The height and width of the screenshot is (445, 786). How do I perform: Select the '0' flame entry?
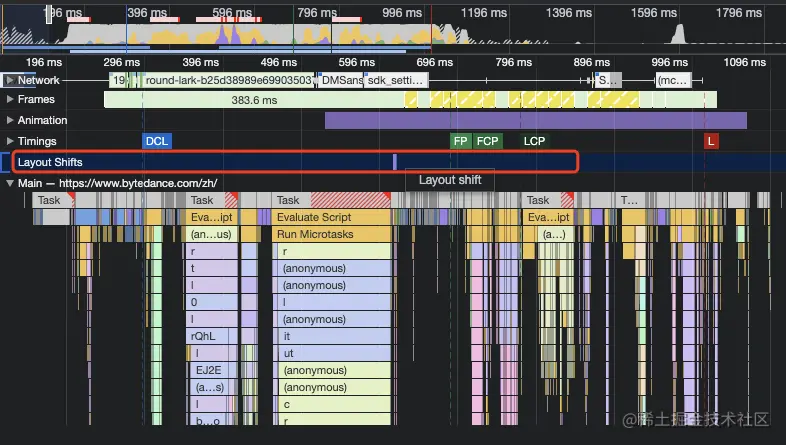click(212, 302)
